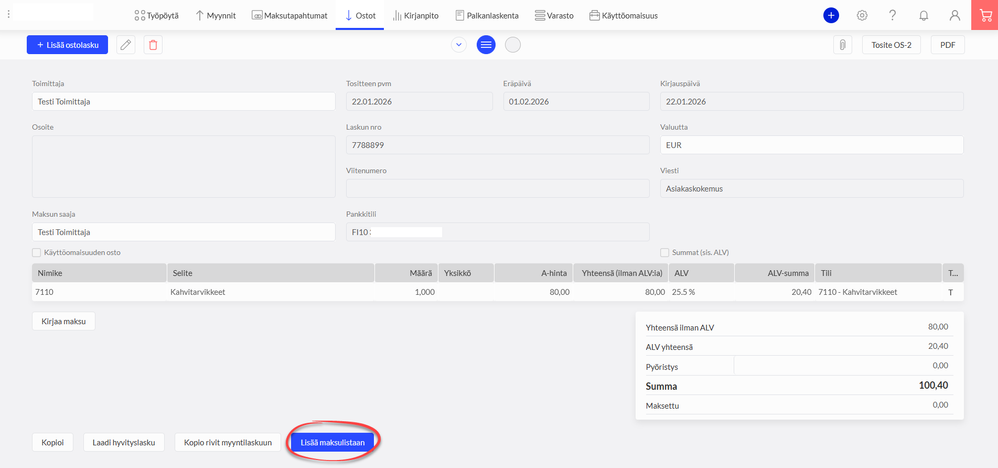The height and width of the screenshot is (468, 998).
Task: Open the shopping cart icon
Action: point(985,15)
